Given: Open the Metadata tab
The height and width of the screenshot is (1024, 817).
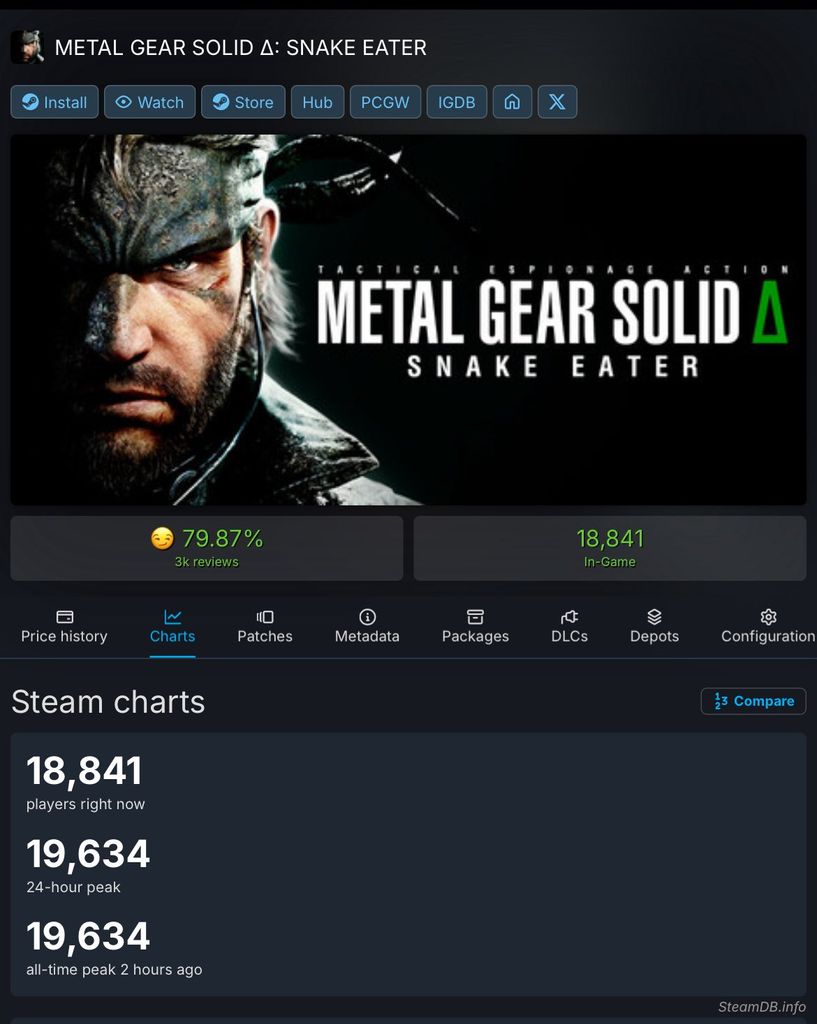Looking at the screenshot, I should (x=367, y=626).
